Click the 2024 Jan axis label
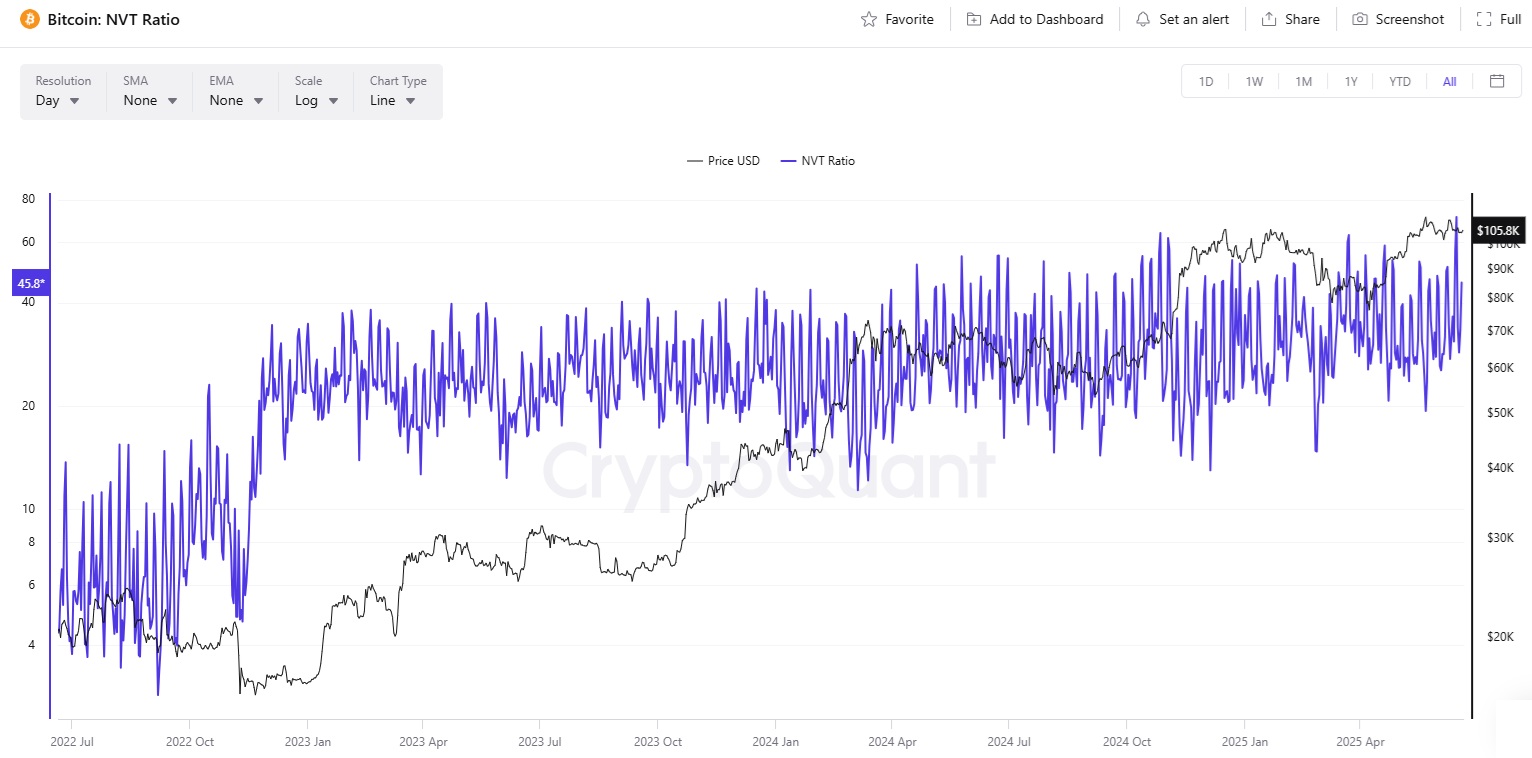 pos(776,742)
